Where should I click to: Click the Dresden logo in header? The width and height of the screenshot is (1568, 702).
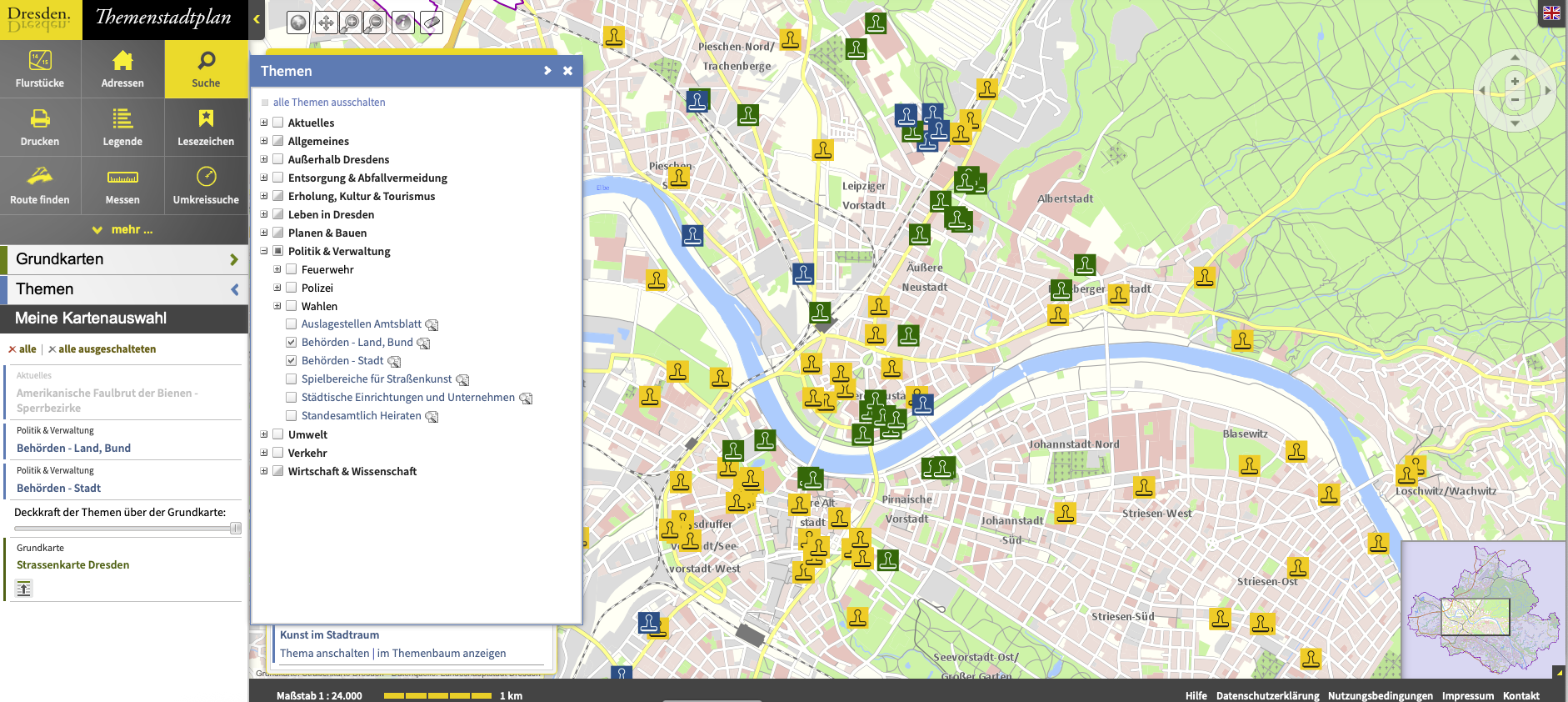click(41, 19)
